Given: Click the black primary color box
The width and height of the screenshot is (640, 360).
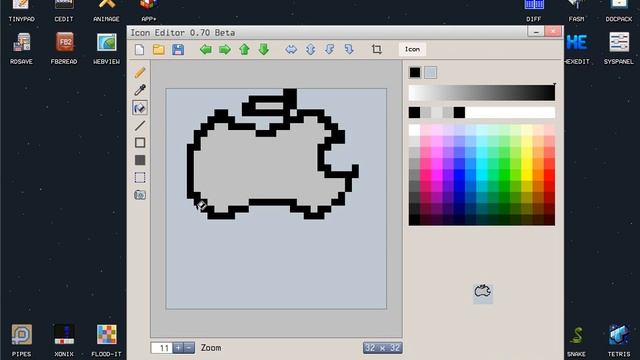Looking at the screenshot, I should (415, 73).
